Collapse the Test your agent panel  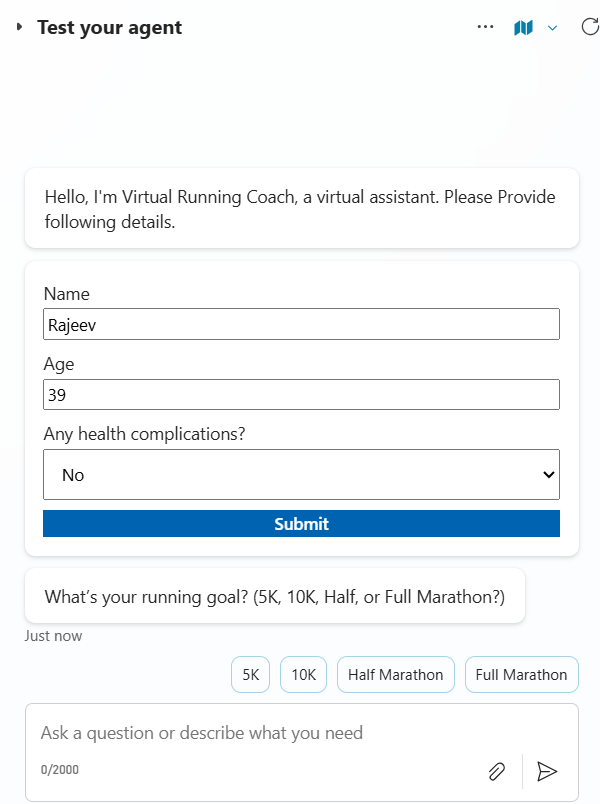click(x=19, y=27)
